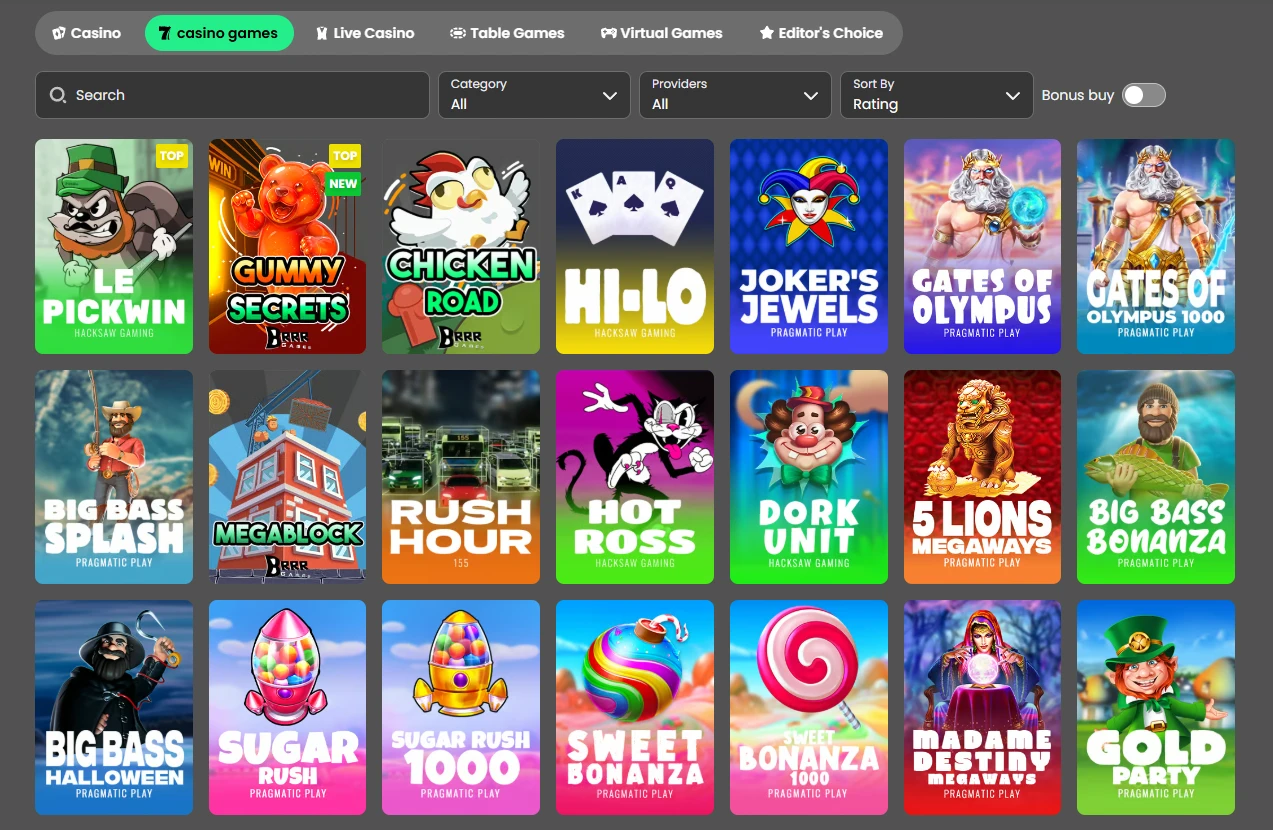Click the NEW badge on Gummy Secrets

pyautogui.click(x=343, y=183)
